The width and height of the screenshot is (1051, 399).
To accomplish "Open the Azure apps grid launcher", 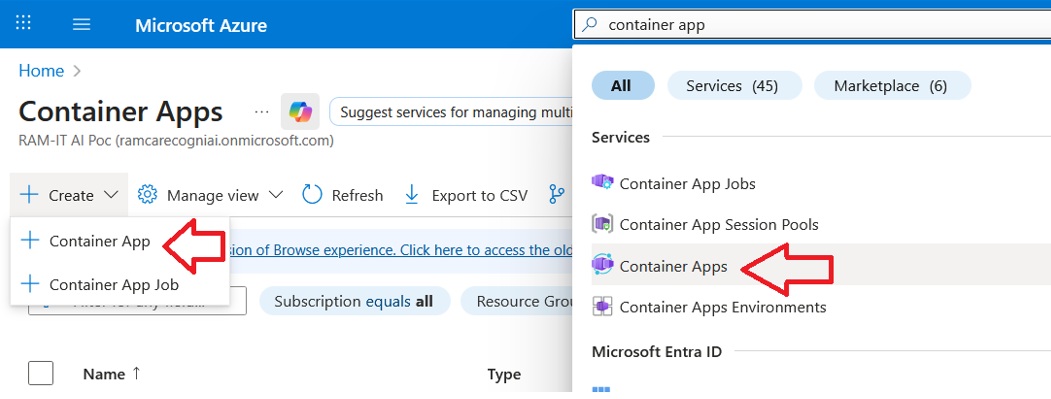I will click(x=23, y=24).
